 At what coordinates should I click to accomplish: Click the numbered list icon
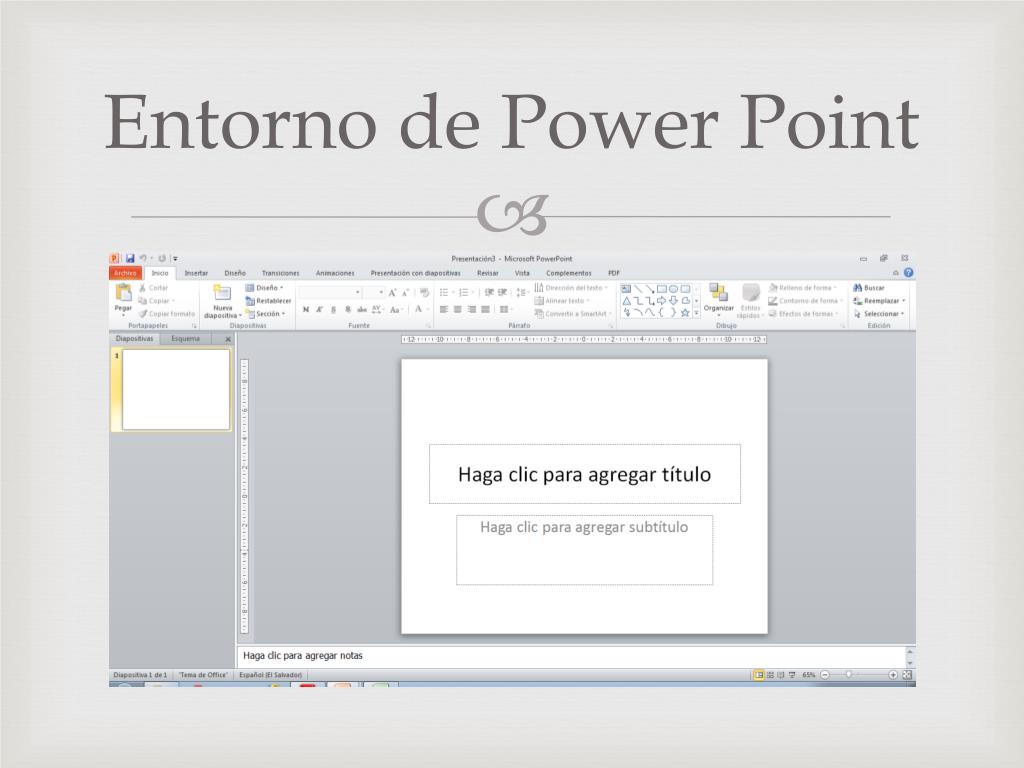coord(464,293)
